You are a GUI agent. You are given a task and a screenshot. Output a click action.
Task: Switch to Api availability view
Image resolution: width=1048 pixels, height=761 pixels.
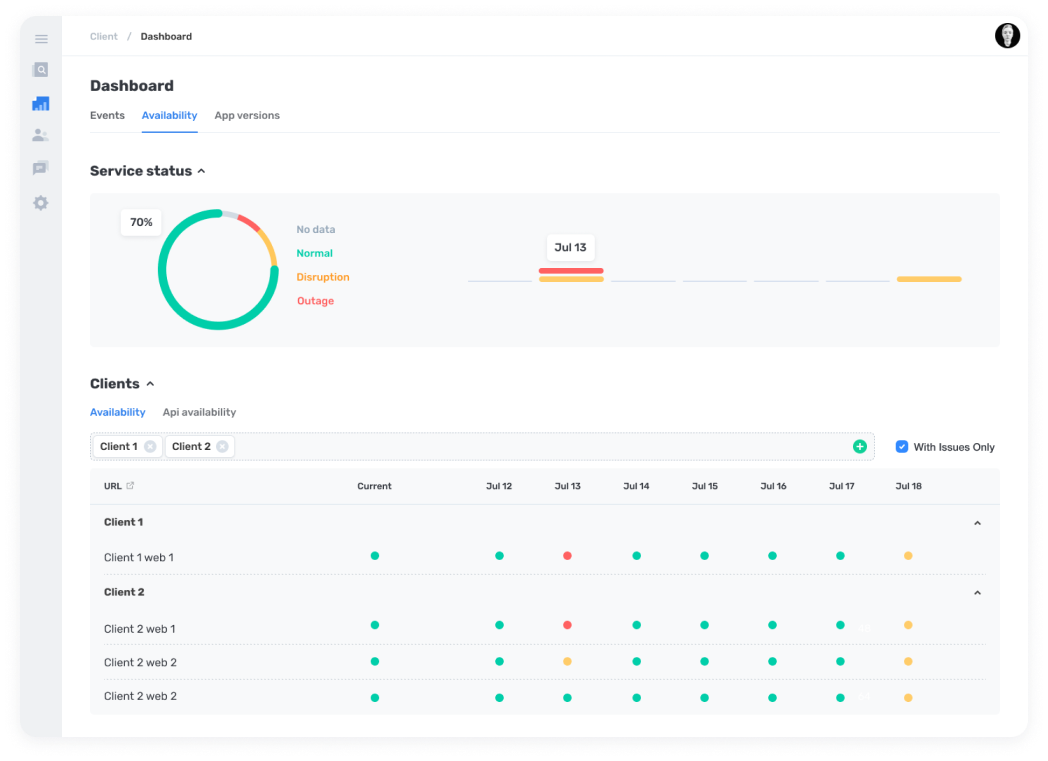pyautogui.click(x=199, y=412)
